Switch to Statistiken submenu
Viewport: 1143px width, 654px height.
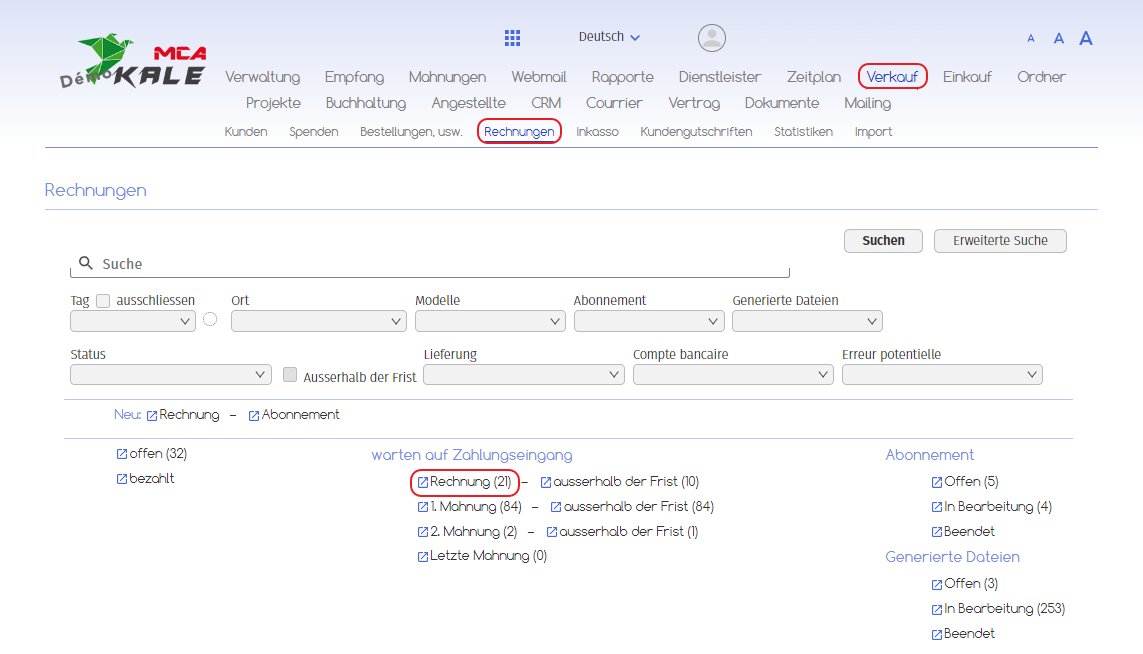(803, 132)
